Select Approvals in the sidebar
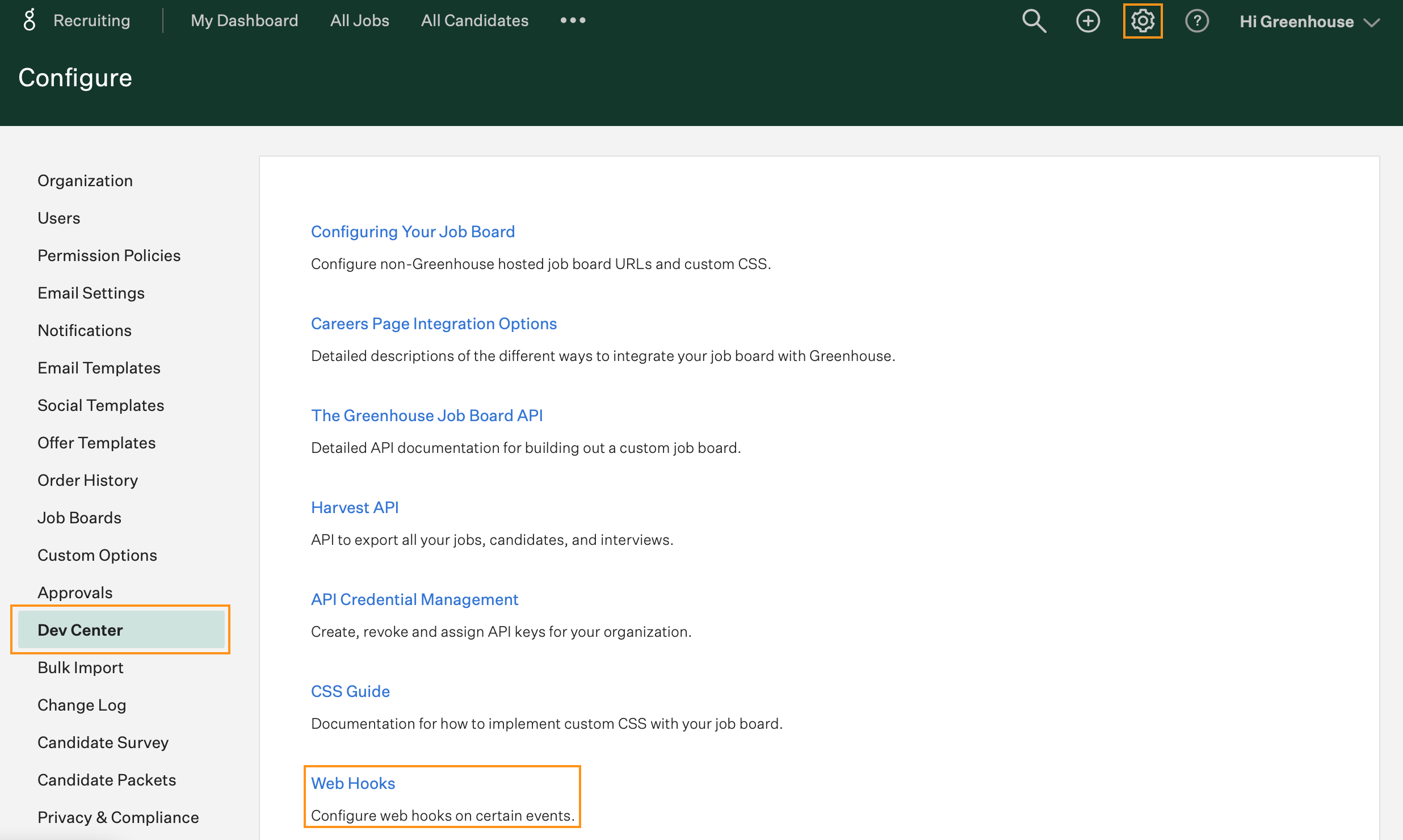The height and width of the screenshot is (840, 1403). point(75,593)
